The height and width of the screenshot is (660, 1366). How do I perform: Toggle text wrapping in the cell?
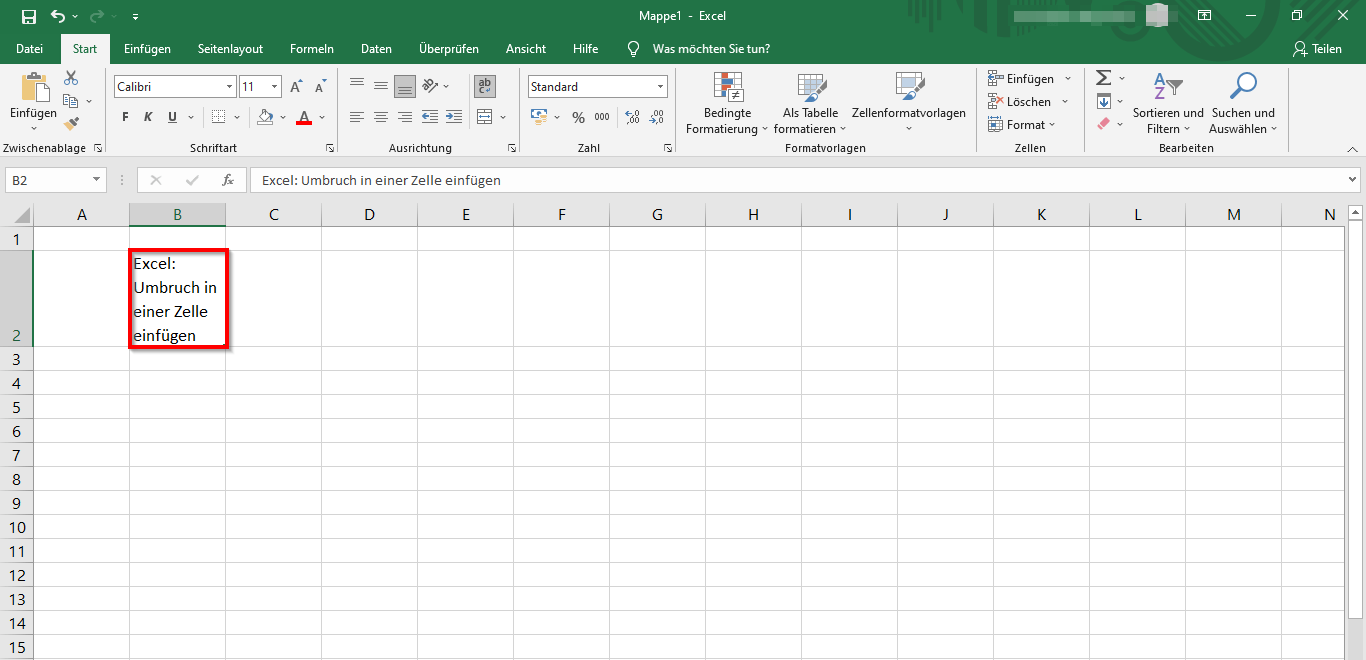(x=485, y=87)
